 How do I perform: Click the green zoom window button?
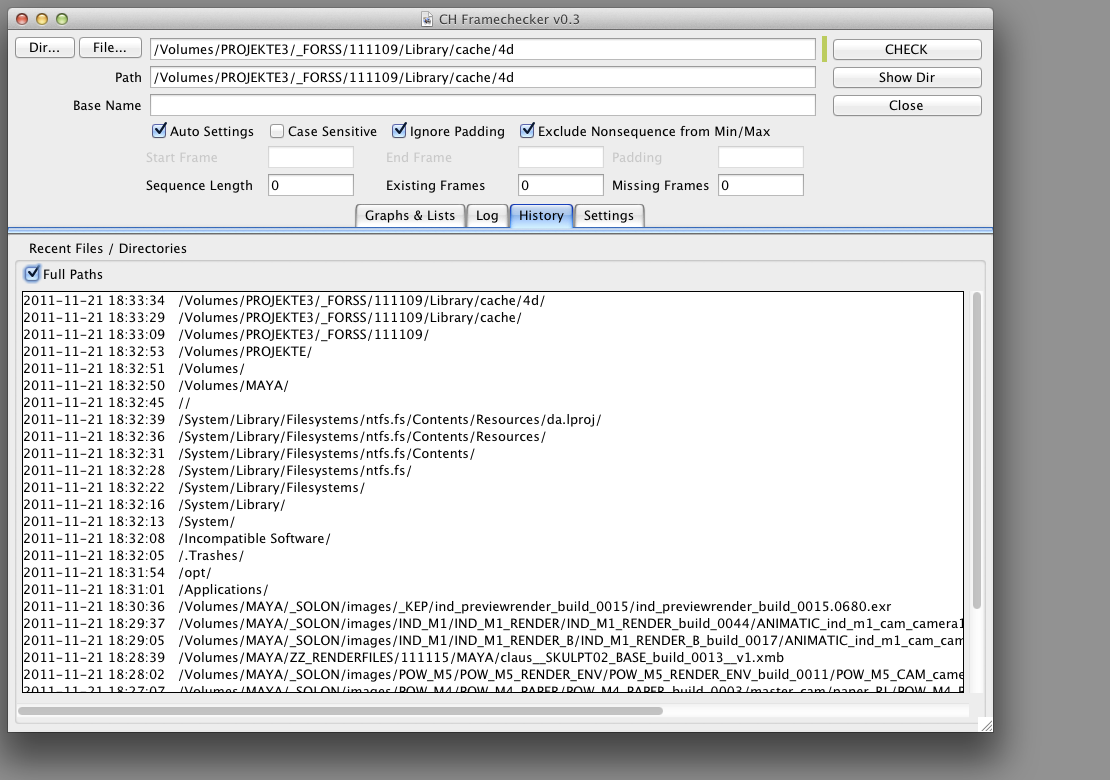62,19
